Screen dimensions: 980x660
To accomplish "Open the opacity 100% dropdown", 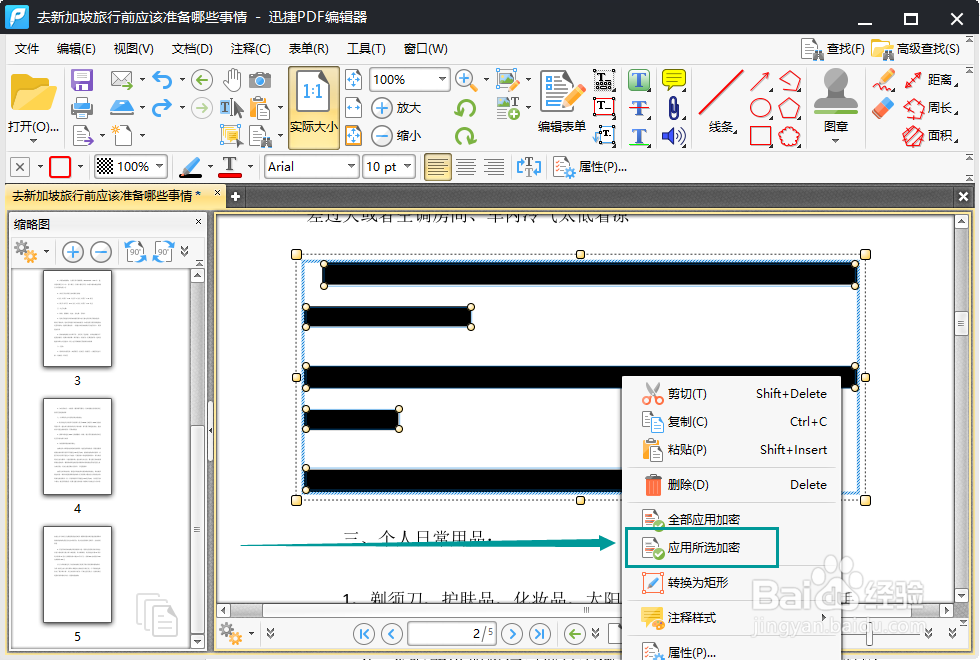I will (x=160, y=166).
